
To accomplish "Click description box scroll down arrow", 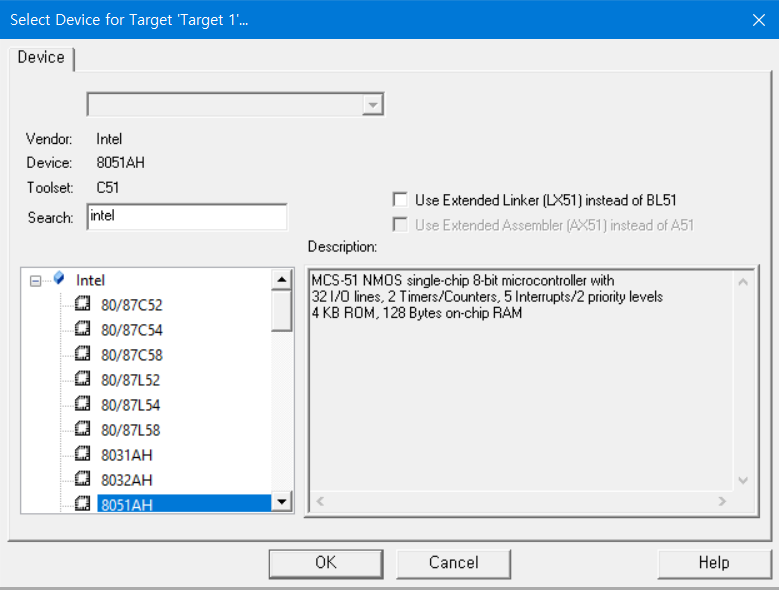I will click(x=743, y=480).
